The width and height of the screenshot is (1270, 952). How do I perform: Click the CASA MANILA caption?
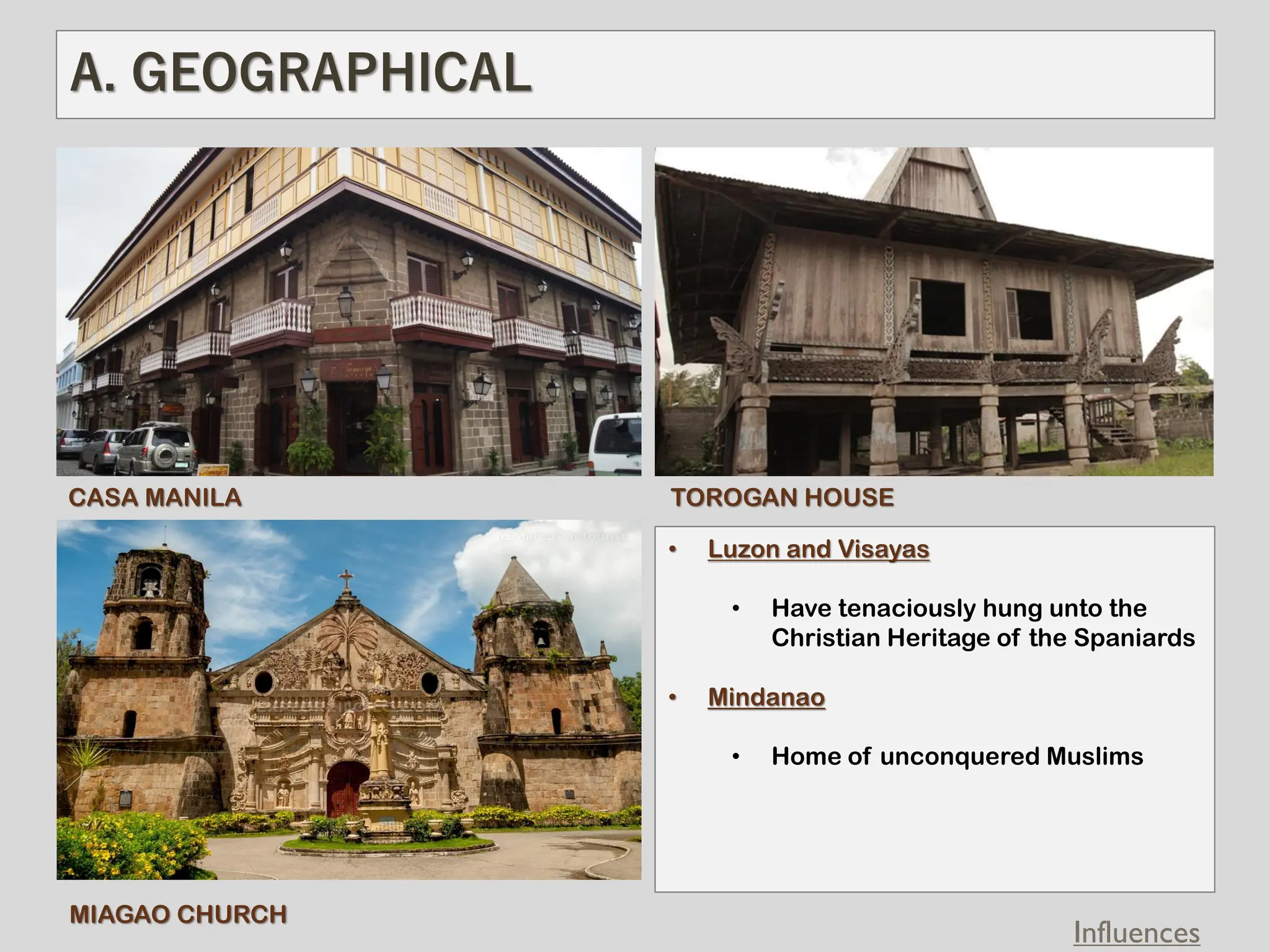[155, 498]
